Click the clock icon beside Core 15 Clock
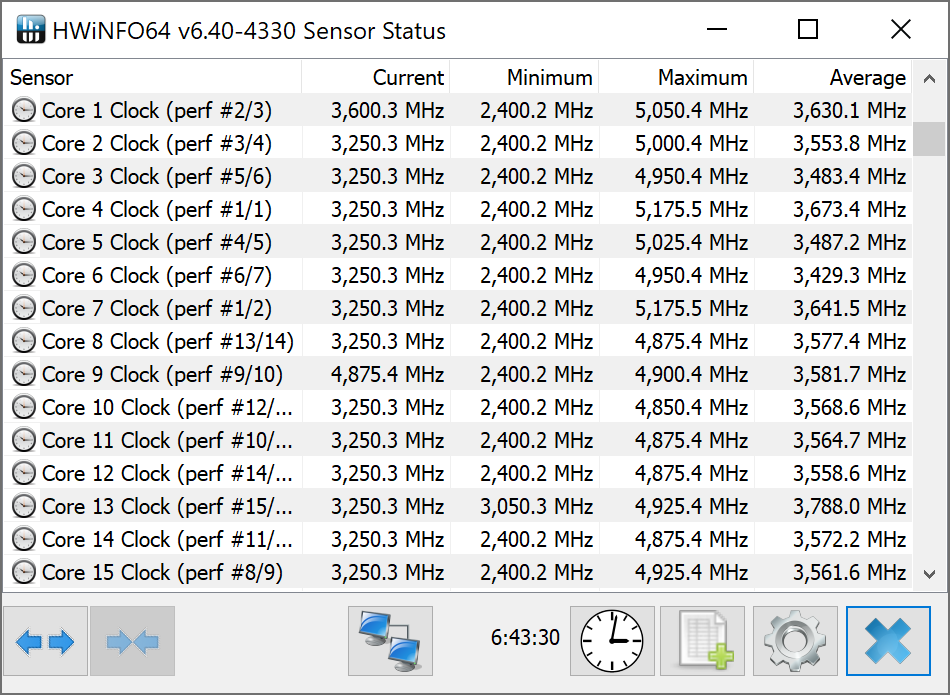This screenshot has width=950, height=695. point(24,573)
